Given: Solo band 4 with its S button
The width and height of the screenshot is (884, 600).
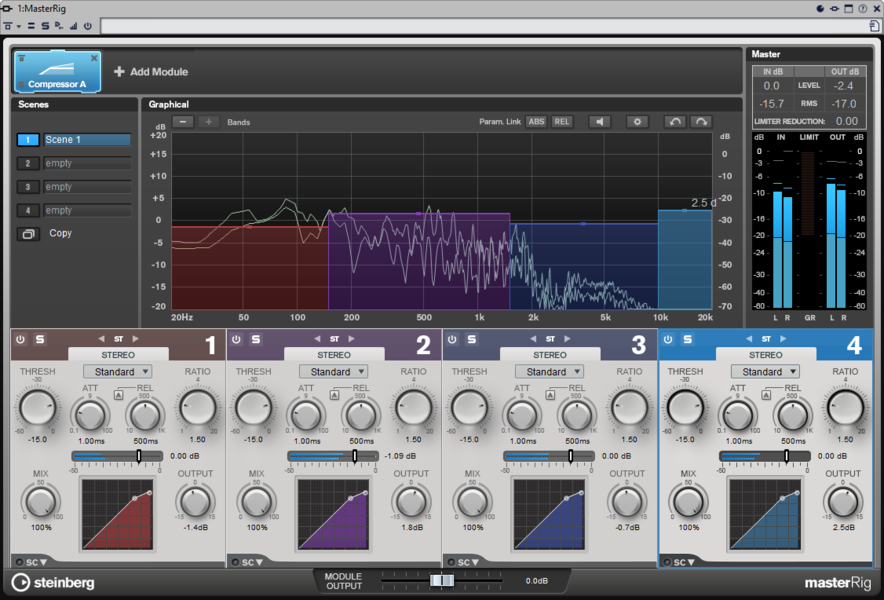Looking at the screenshot, I should coord(688,339).
